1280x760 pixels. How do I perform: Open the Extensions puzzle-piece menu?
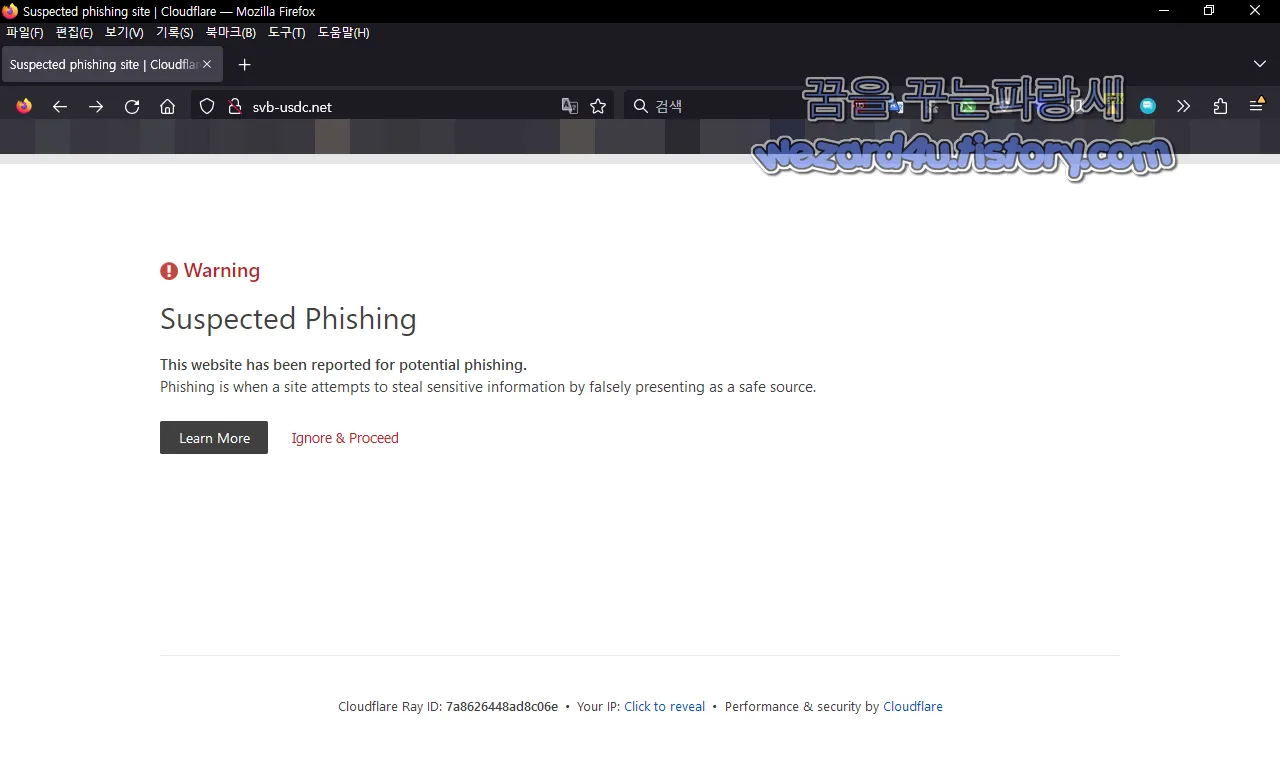tap(1220, 106)
